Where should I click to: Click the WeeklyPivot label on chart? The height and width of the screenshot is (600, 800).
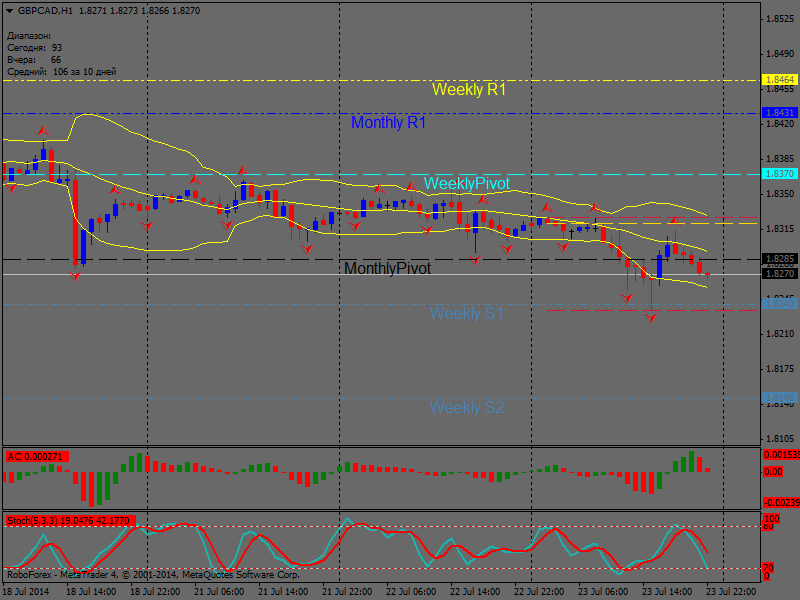466,184
